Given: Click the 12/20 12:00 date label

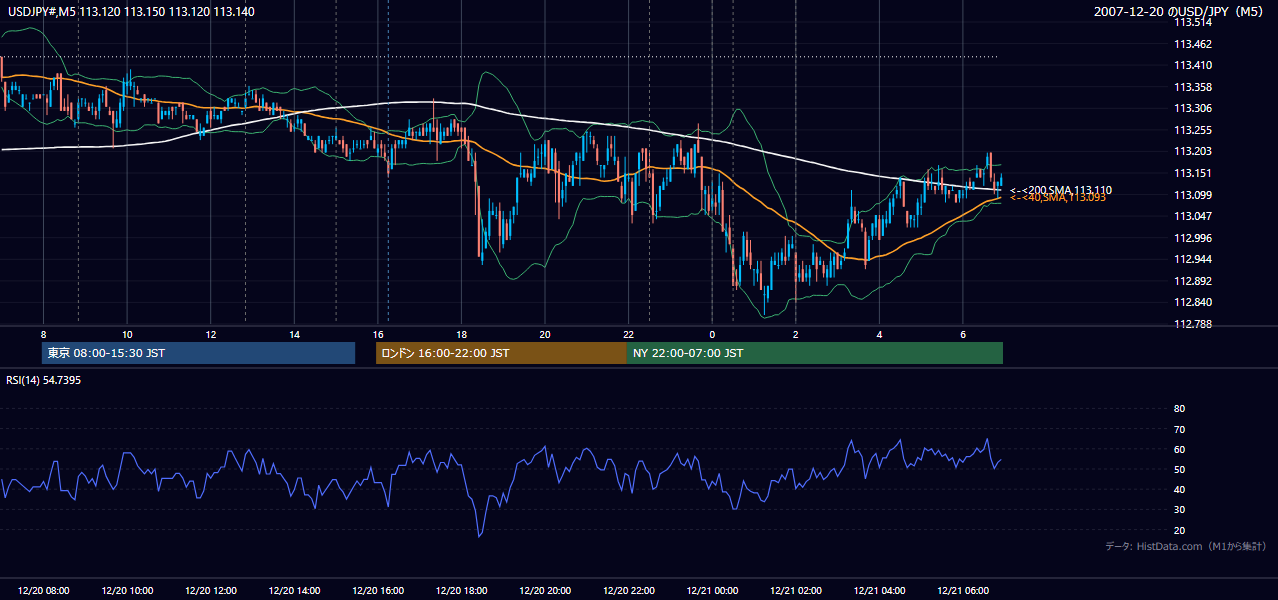Looking at the screenshot, I should tap(211, 591).
